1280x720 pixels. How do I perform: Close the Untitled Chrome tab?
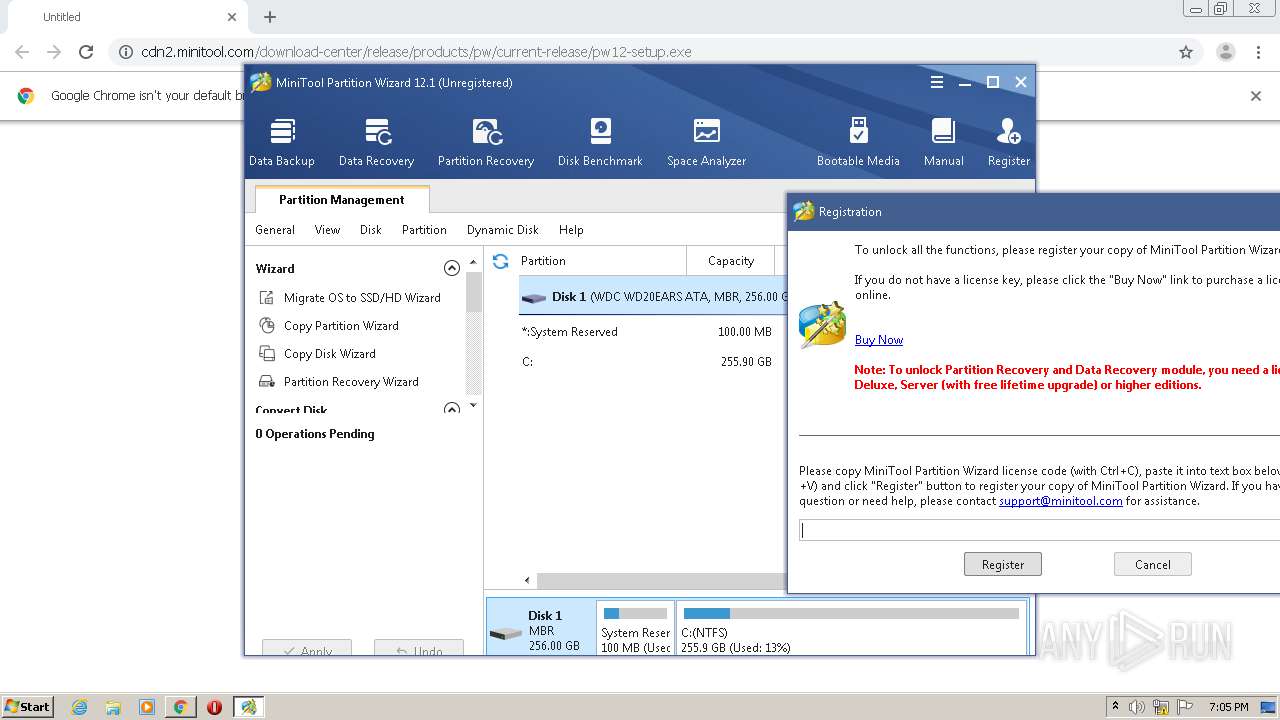pyautogui.click(x=232, y=17)
